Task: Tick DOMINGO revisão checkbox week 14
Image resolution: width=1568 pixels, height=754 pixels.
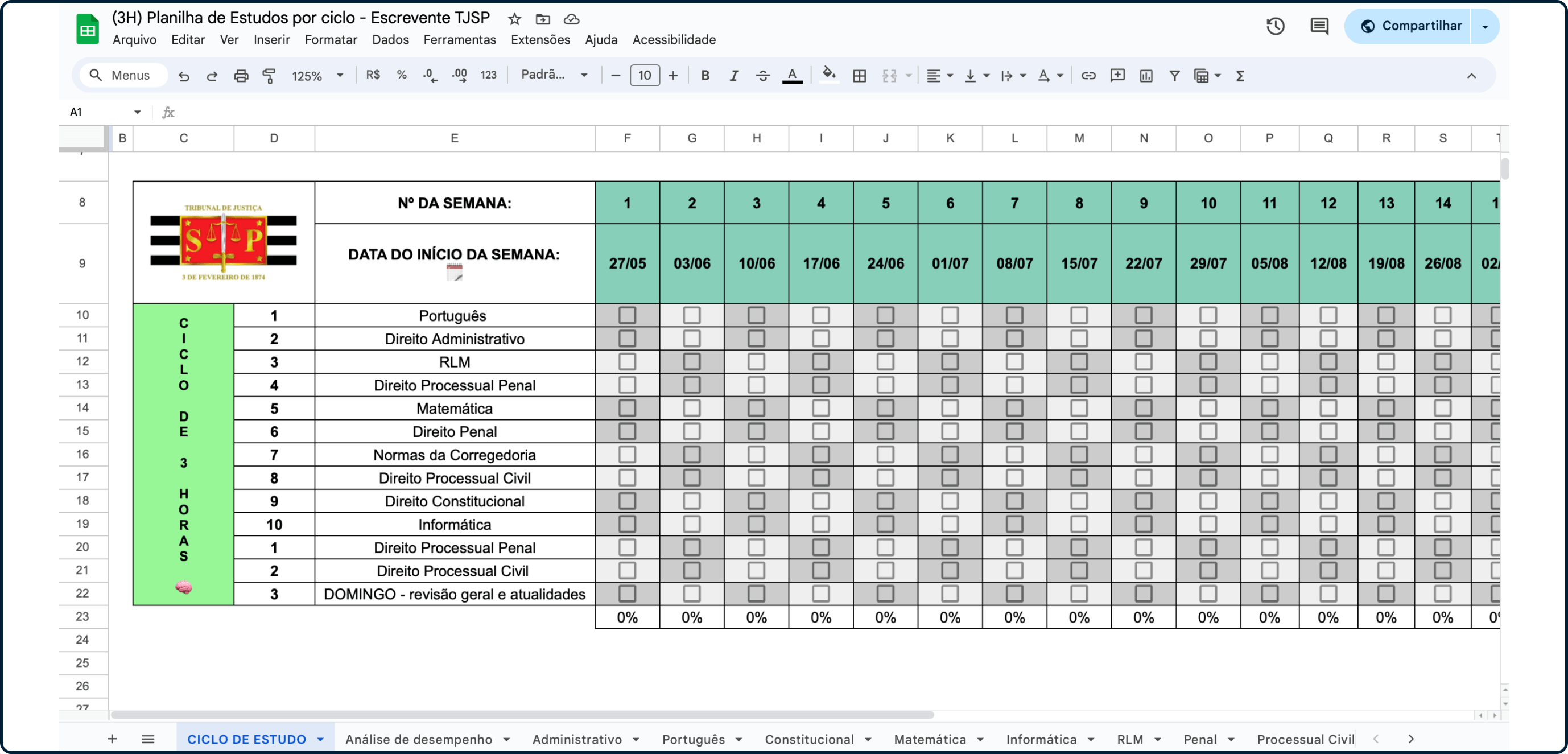Action: click(x=1442, y=593)
